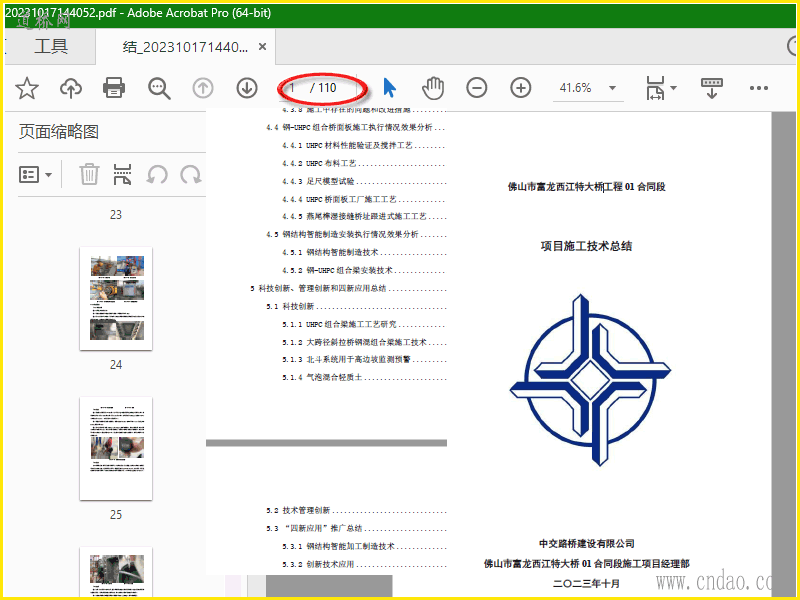Image resolution: width=800 pixels, height=600 pixels.
Task: Click contents entry 4.4.1 UHPC 材料性能验证及搅拌工艺
Action: click(x=364, y=145)
